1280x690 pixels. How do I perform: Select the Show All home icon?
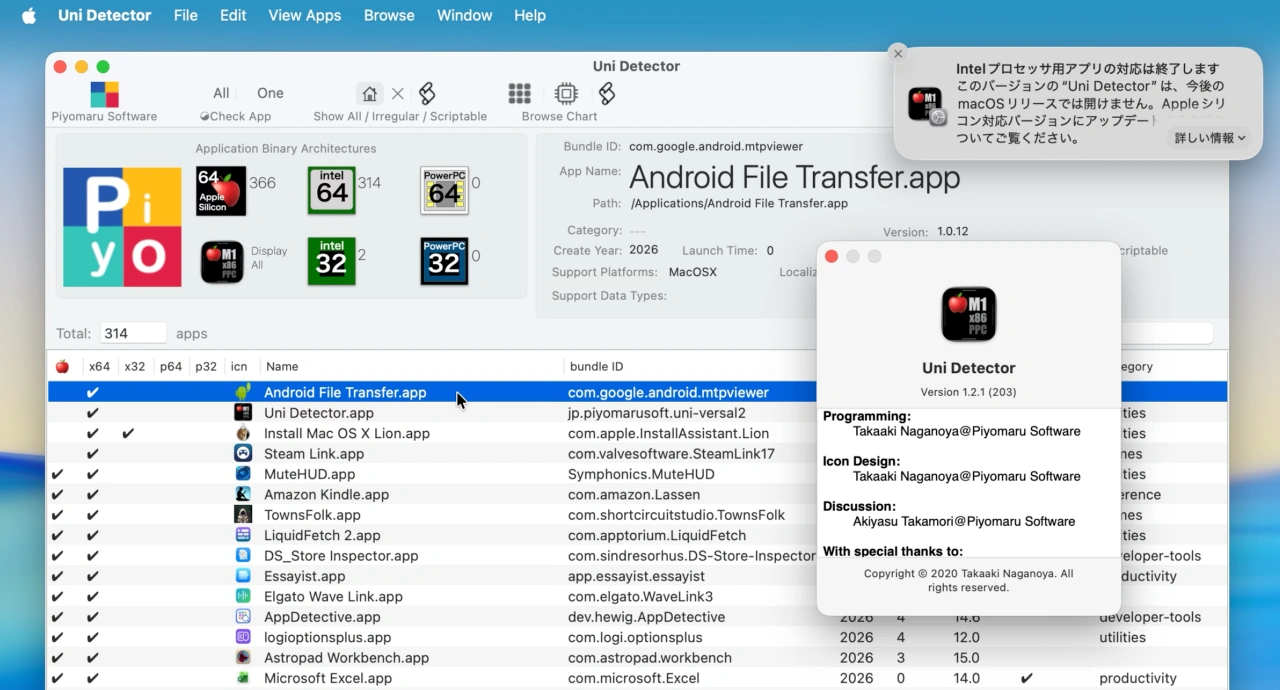click(370, 94)
